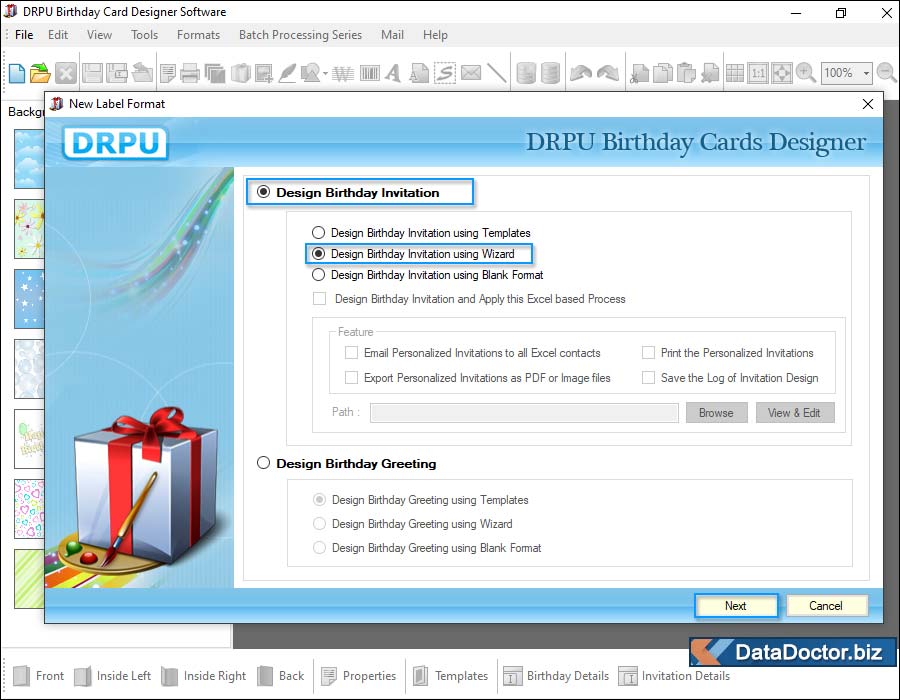
Task: Open the Help menu
Action: [x=435, y=34]
